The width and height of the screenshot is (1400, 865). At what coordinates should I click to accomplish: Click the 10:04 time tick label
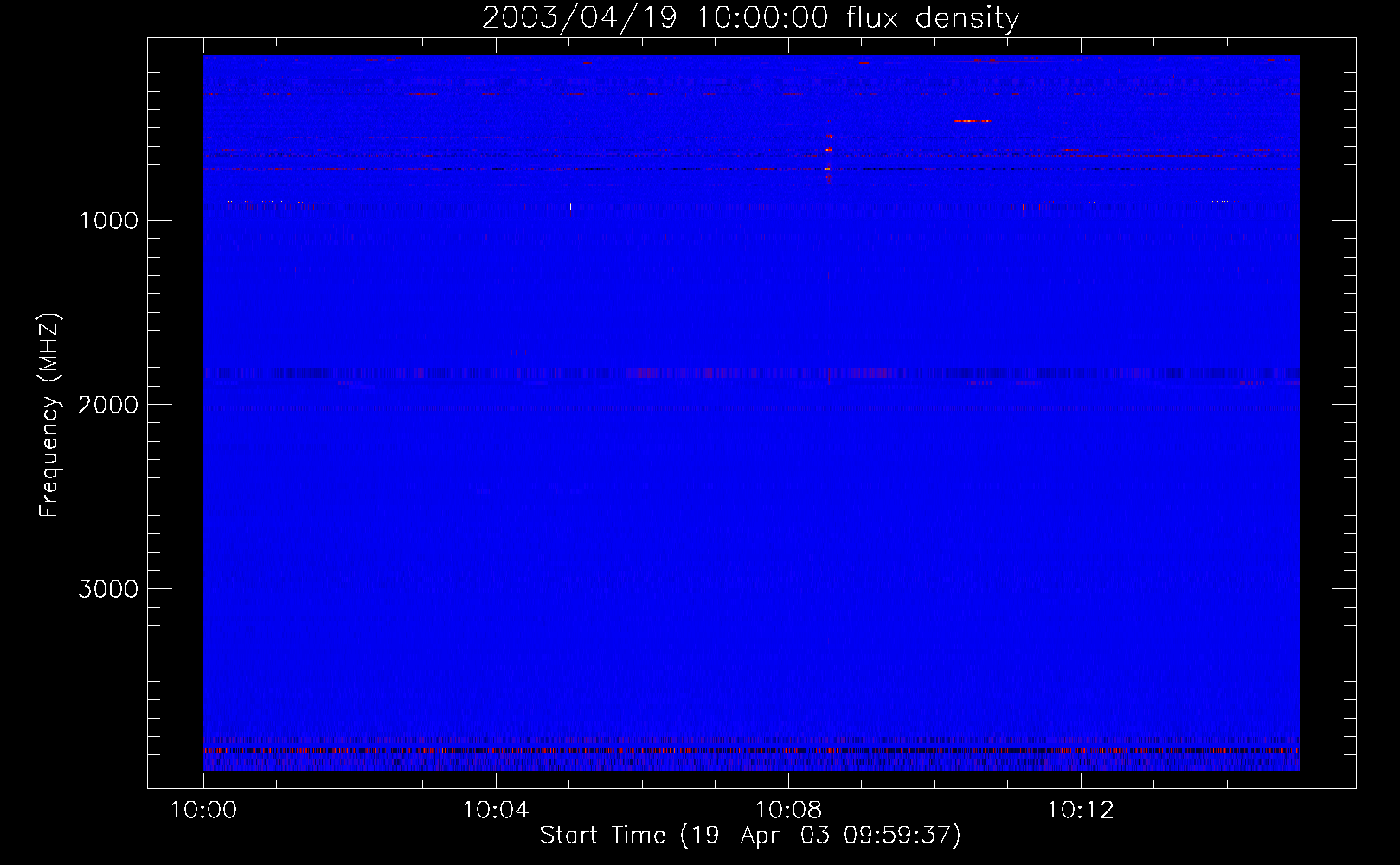pyautogui.click(x=496, y=811)
